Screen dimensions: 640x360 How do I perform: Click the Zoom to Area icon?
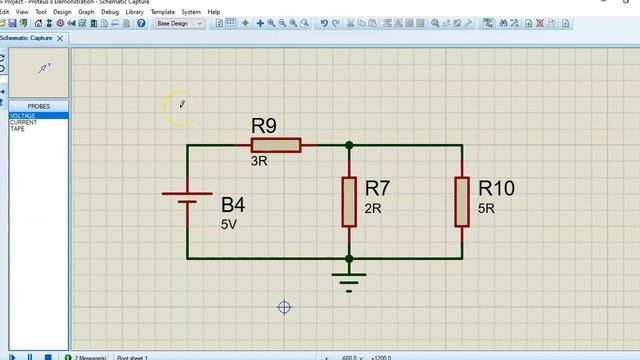(304, 23)
